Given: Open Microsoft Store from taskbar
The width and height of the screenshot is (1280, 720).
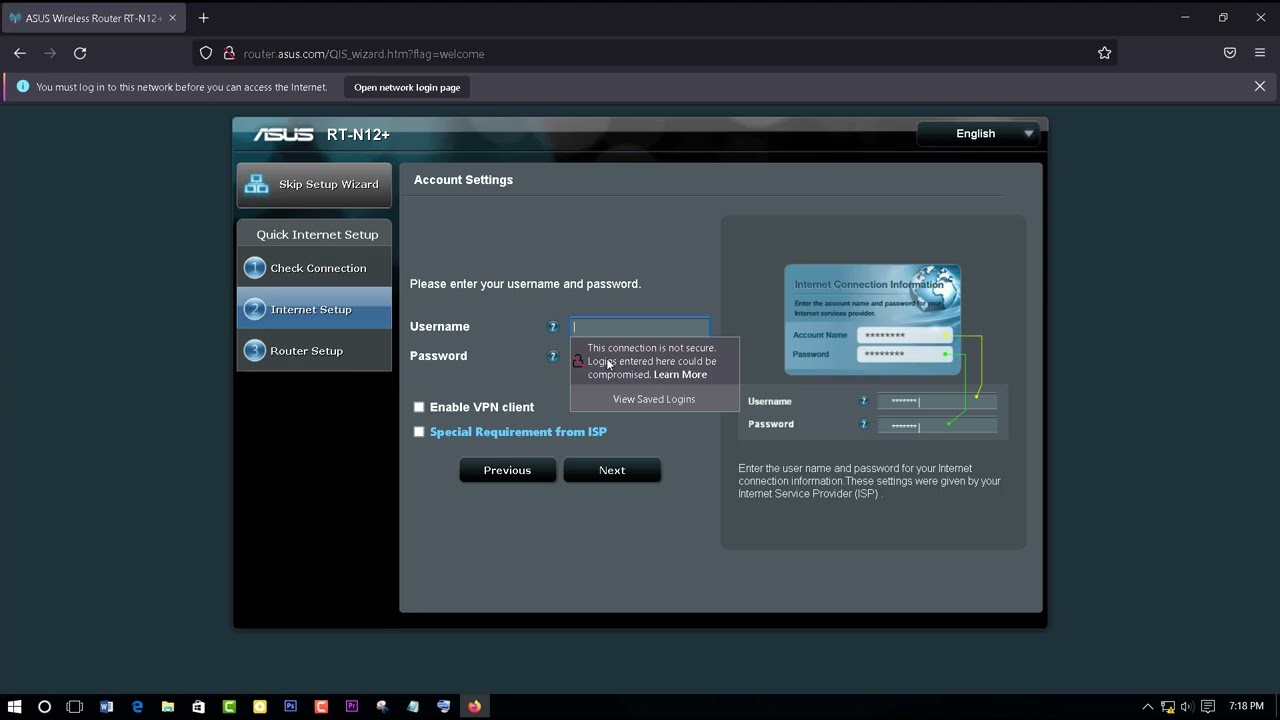Looking at the screenshot, I should [198, 706].
